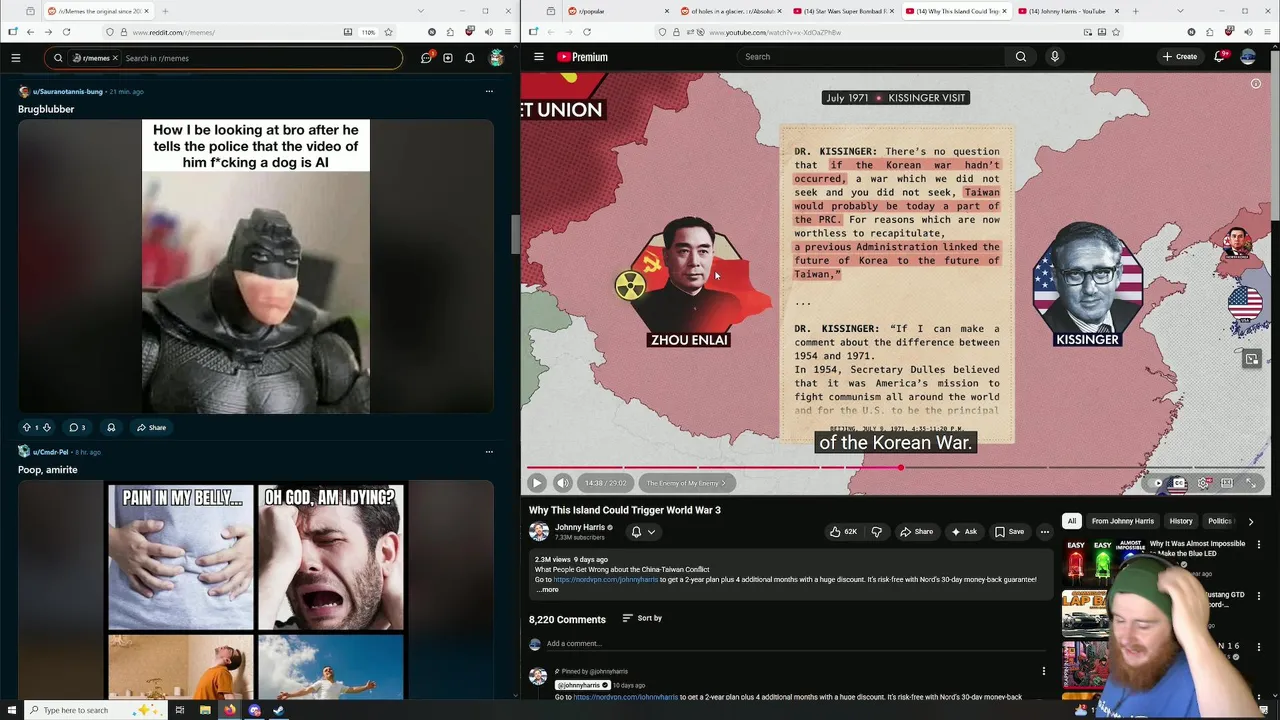The width and height of the screenshot is (1280, 720).
Task: Open YouTube Create menu
Action: point(1180,57)
